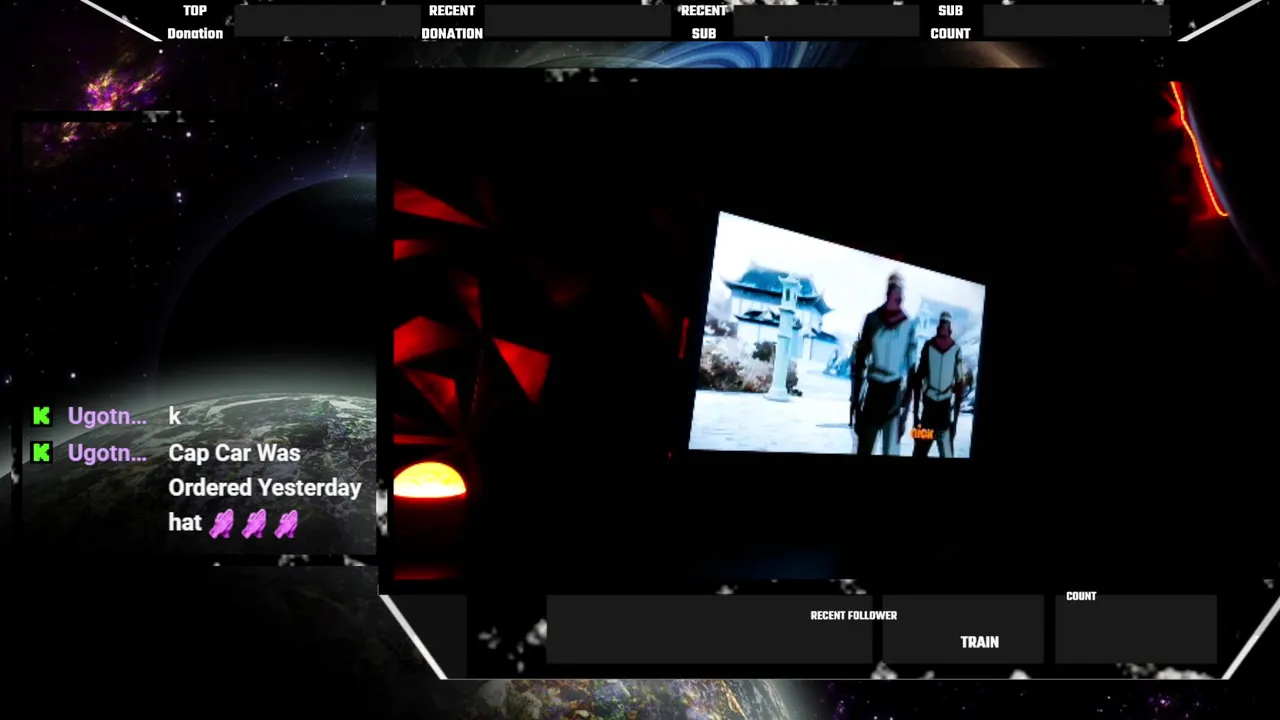Click the tilted video thumbnail with two figures

pyautogui.click(x=837, y=335)
